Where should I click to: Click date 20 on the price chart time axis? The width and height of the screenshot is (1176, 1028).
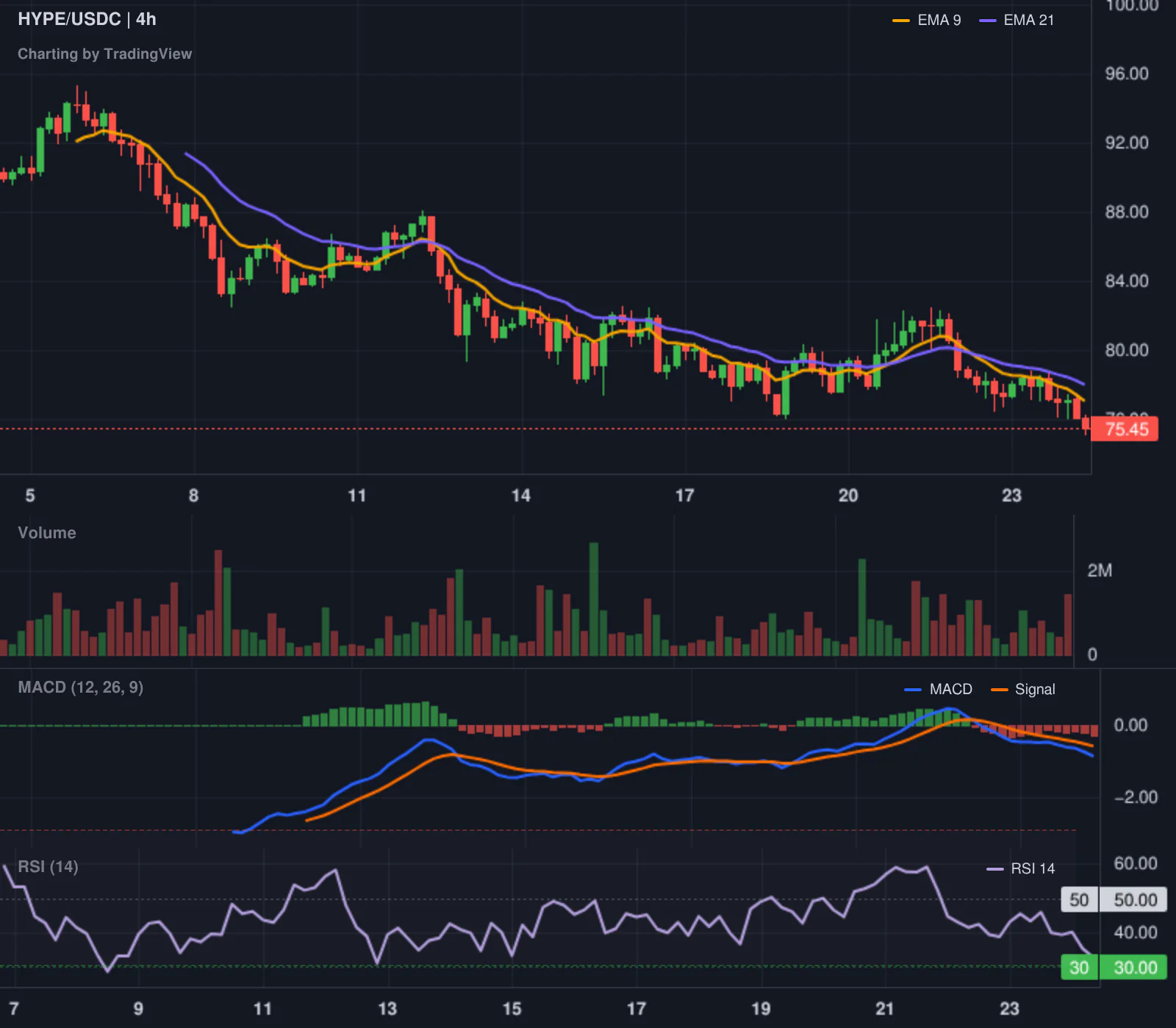pos(848,496)
